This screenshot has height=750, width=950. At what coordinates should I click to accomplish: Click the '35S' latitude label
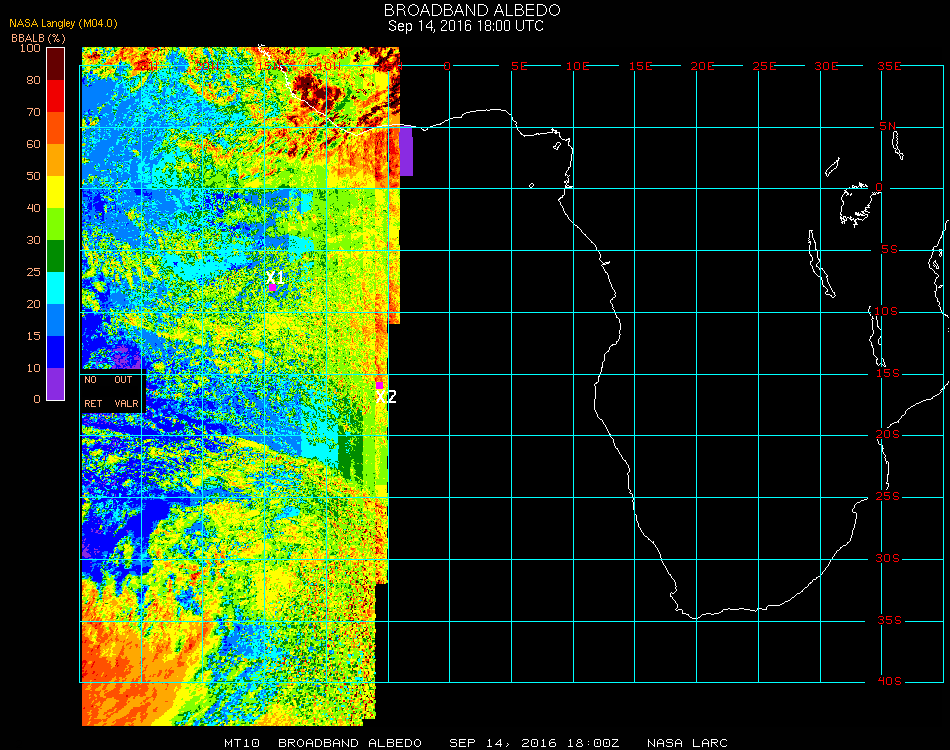click(x=889, y=620)
